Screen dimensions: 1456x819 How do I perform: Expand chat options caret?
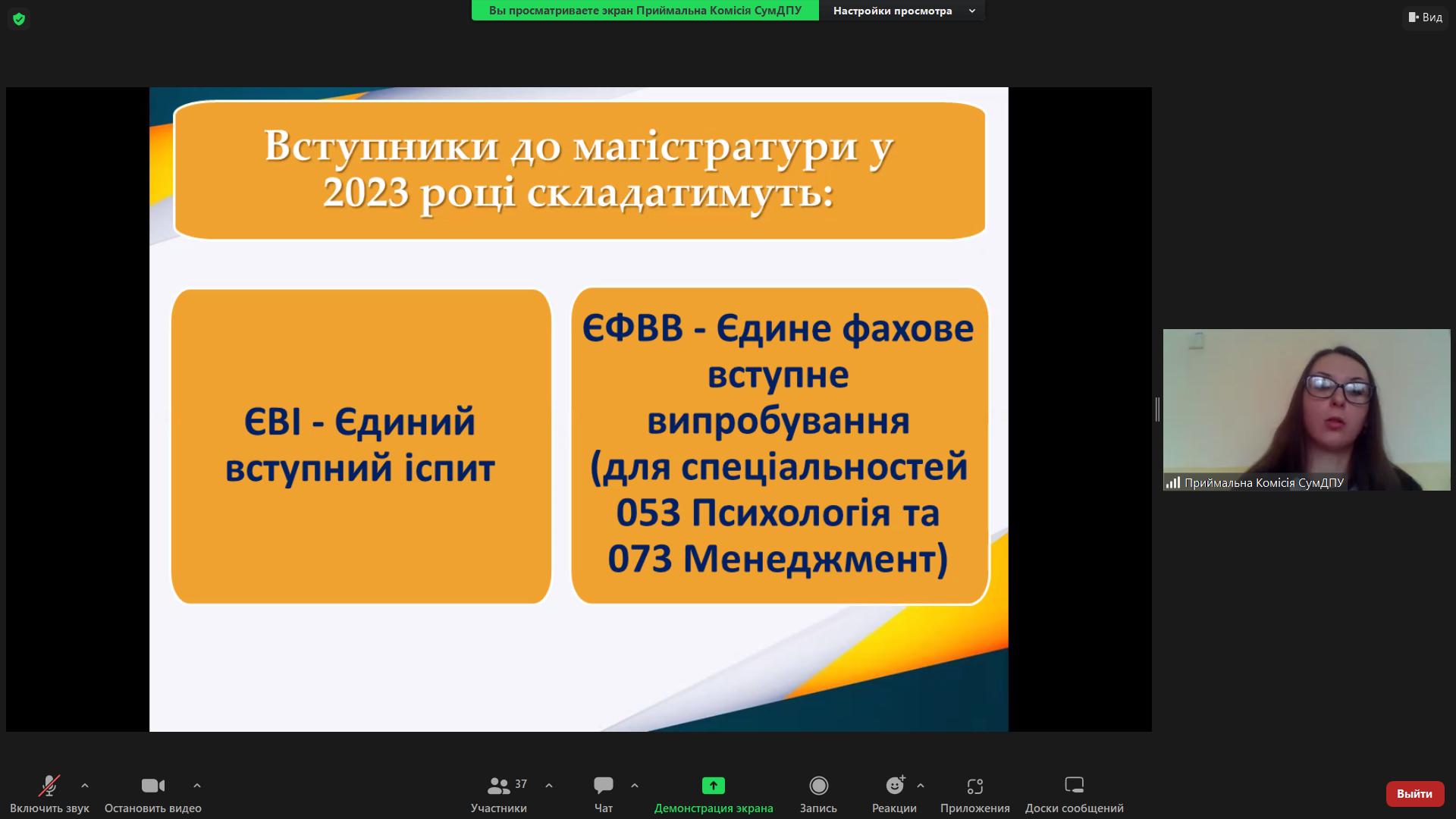tap(635, 786)
